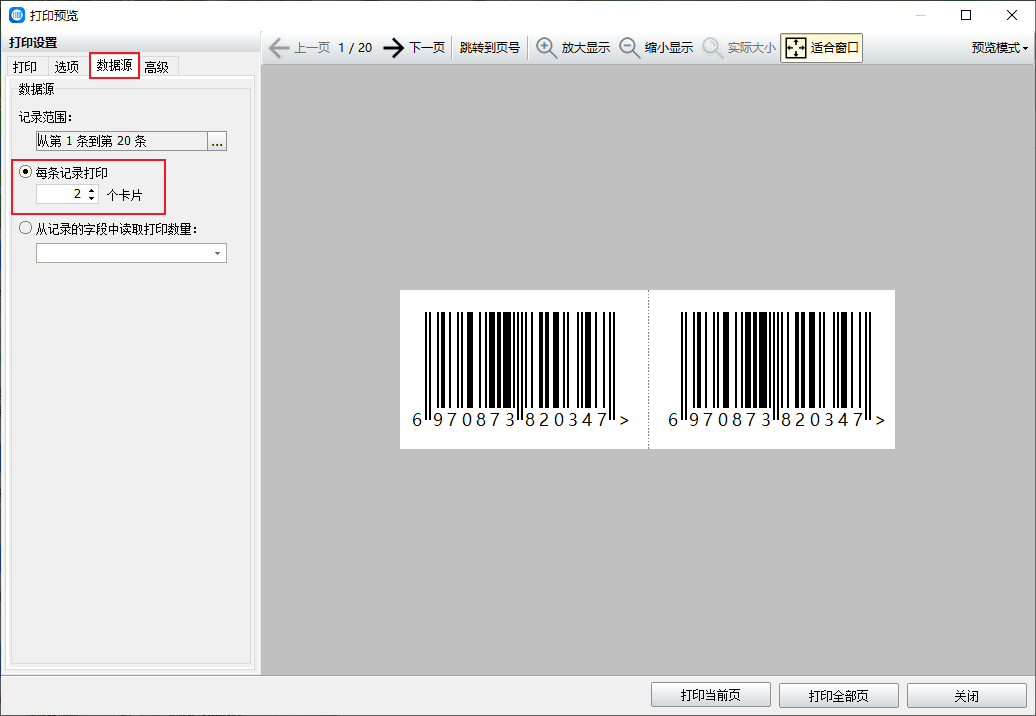1036x716 pixels.
Task: Click the fit to window icon
Action: tap(796, 48)
